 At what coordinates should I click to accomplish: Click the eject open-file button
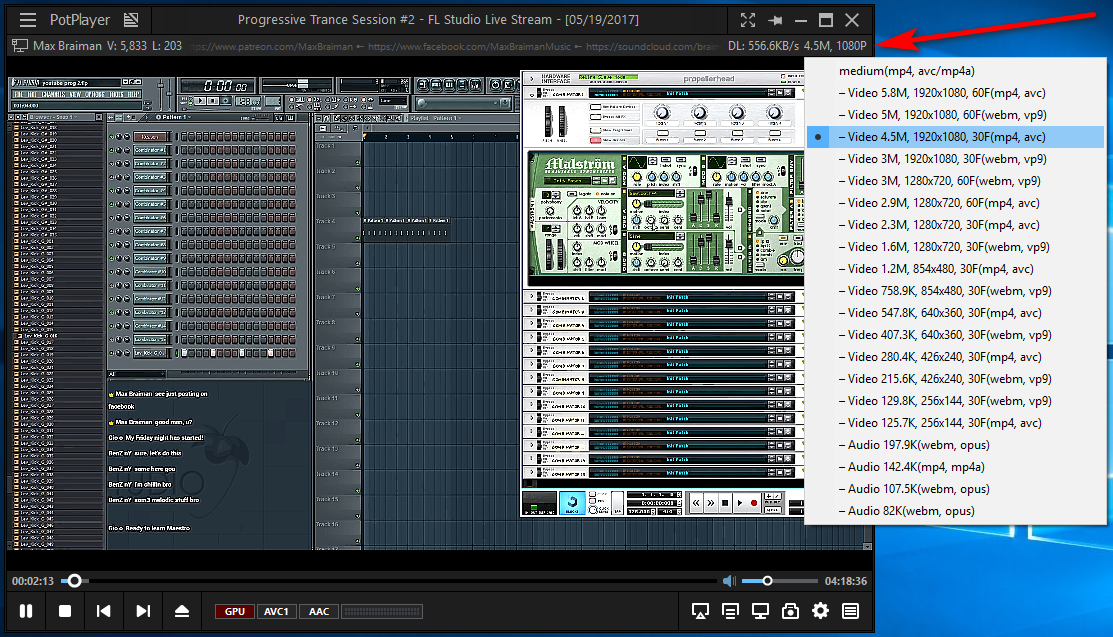182,611
